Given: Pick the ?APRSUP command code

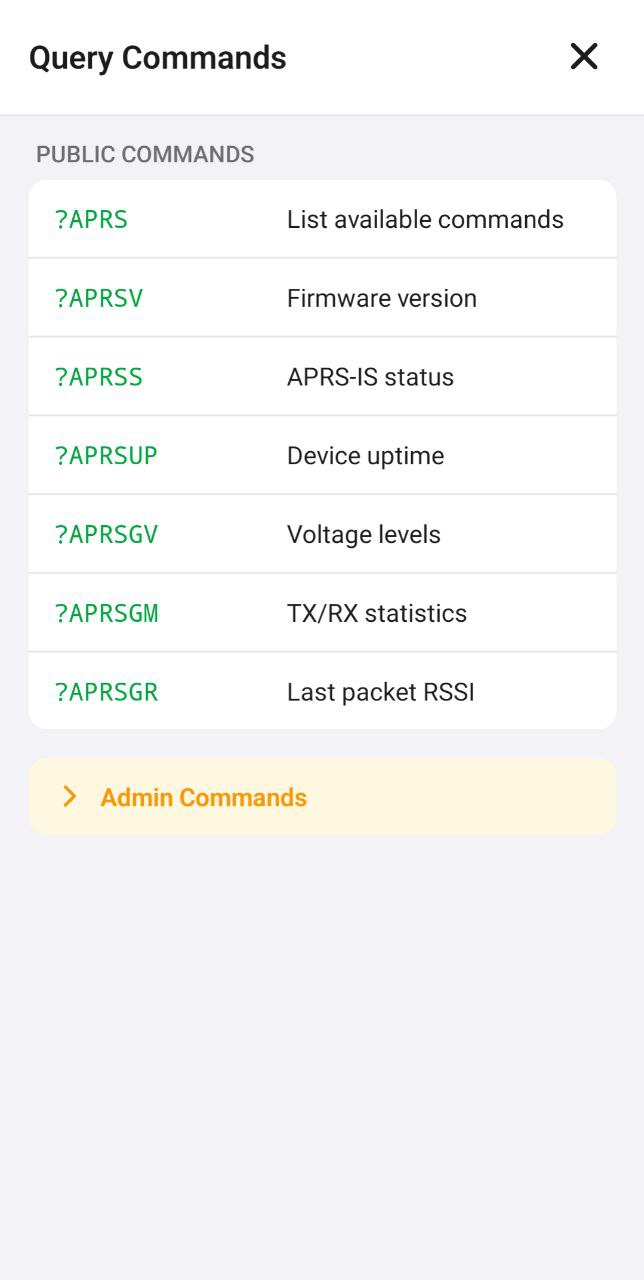Looking at the screenshot, I should click(x=106, y=456).
